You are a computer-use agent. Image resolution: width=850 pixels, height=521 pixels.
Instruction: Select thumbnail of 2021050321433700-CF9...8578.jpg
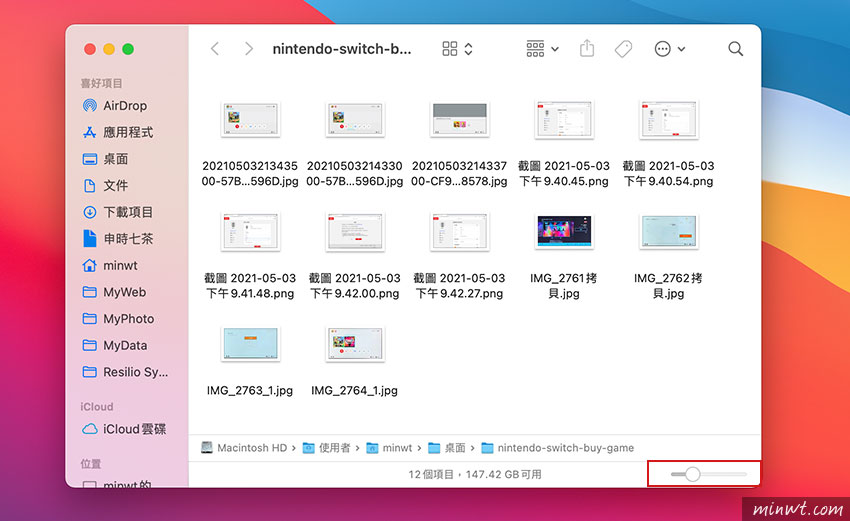pyautogui.click(x=459, y=119)
